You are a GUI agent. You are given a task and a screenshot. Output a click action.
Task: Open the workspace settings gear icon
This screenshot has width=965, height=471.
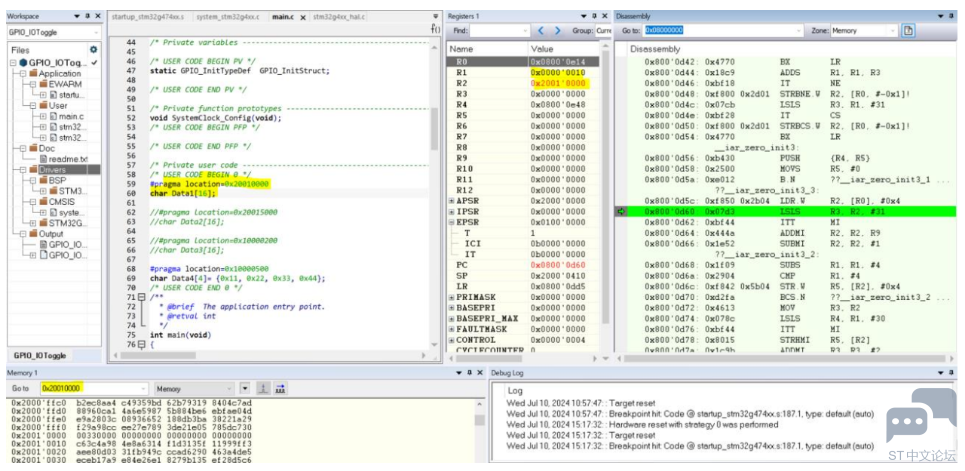(x=94, y=49)
